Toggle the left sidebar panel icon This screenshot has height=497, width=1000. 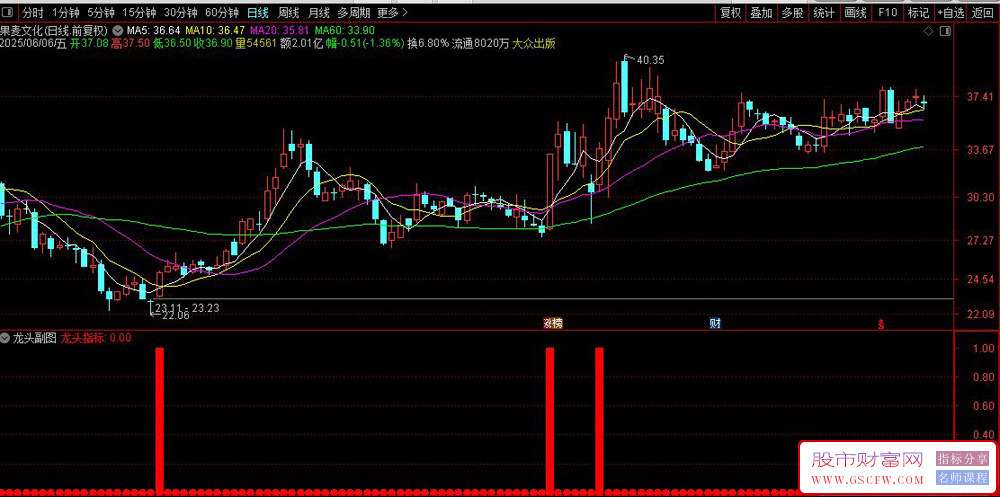[x=8, y=11]
